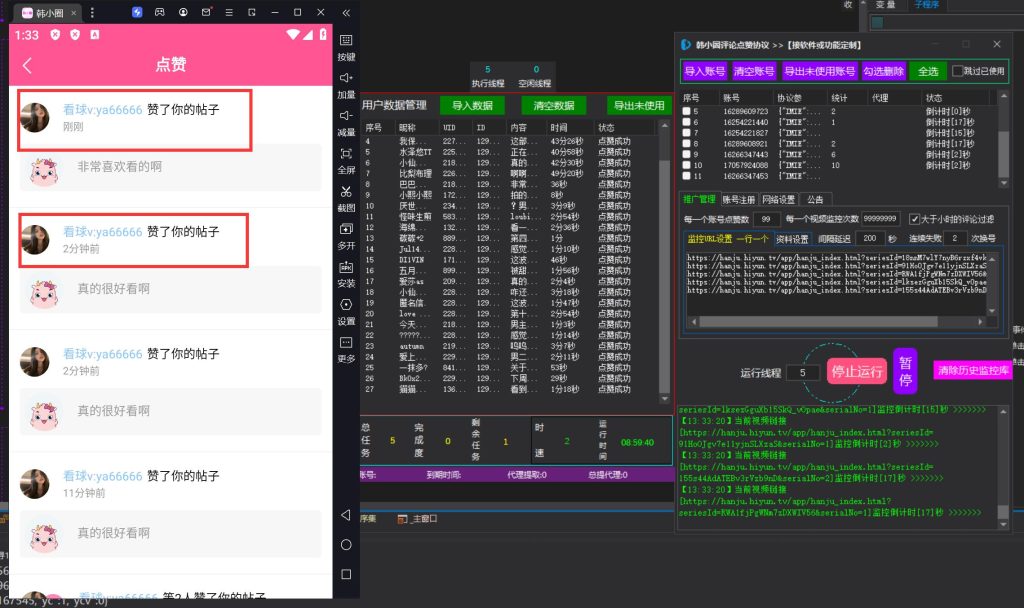
Task: Tick the checkbox for account row 10
Action: (x=686, y=165)
